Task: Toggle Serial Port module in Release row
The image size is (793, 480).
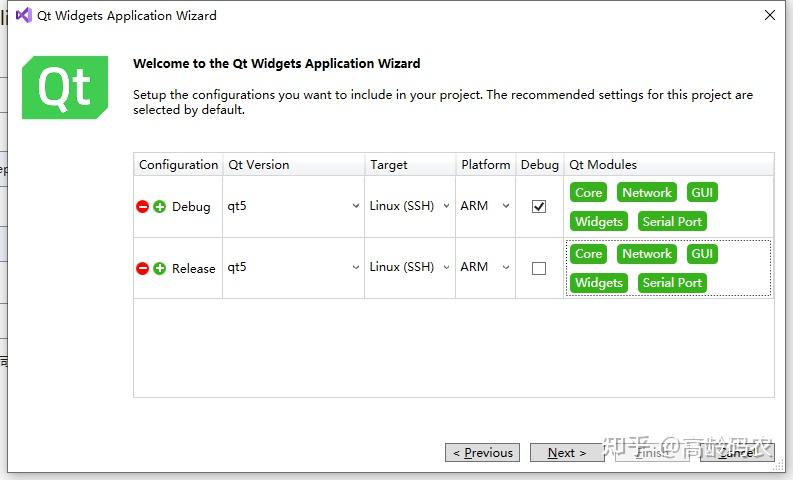Action: click(x=672, y=283)
